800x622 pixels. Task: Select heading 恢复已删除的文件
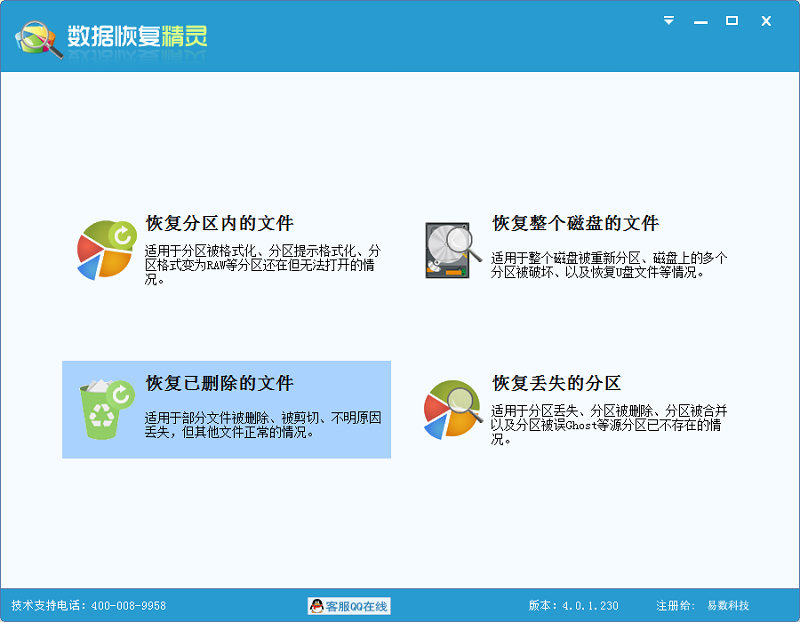219,383
